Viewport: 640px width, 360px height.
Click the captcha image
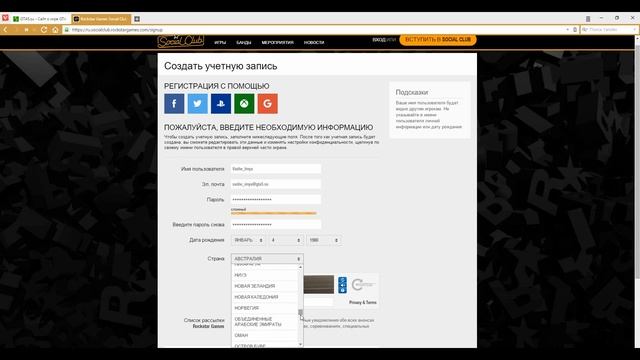[x=319, y=284]
